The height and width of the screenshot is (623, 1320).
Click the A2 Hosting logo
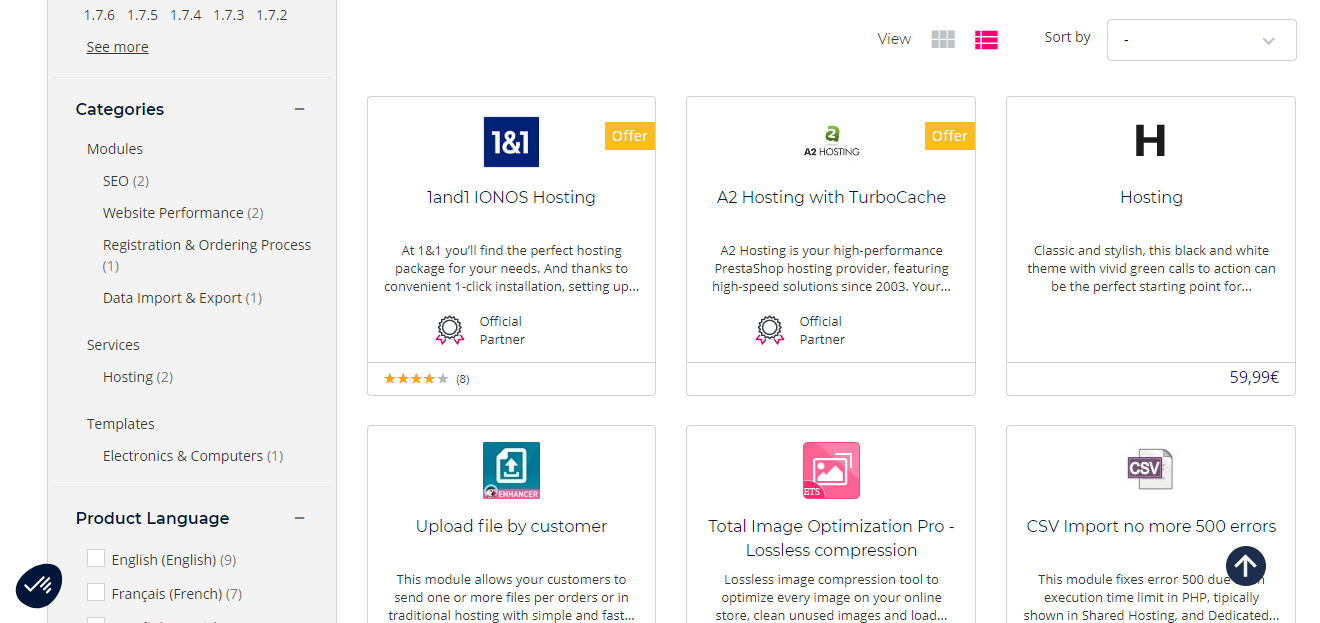click(831, 141)
